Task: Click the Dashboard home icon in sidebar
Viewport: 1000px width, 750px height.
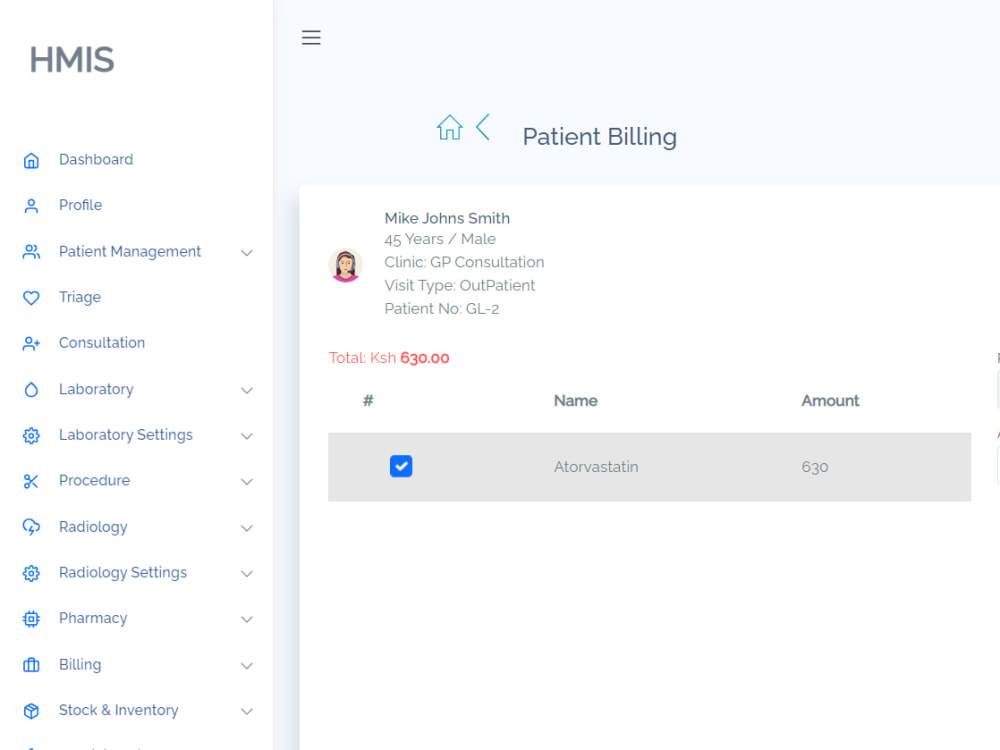Action: [31, 161]
